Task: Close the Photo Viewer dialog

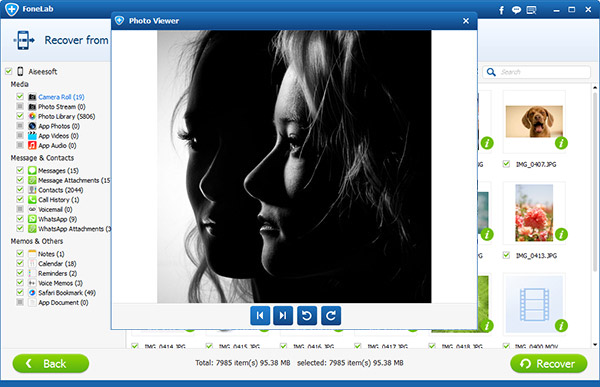Action: (x=466, y=21)
